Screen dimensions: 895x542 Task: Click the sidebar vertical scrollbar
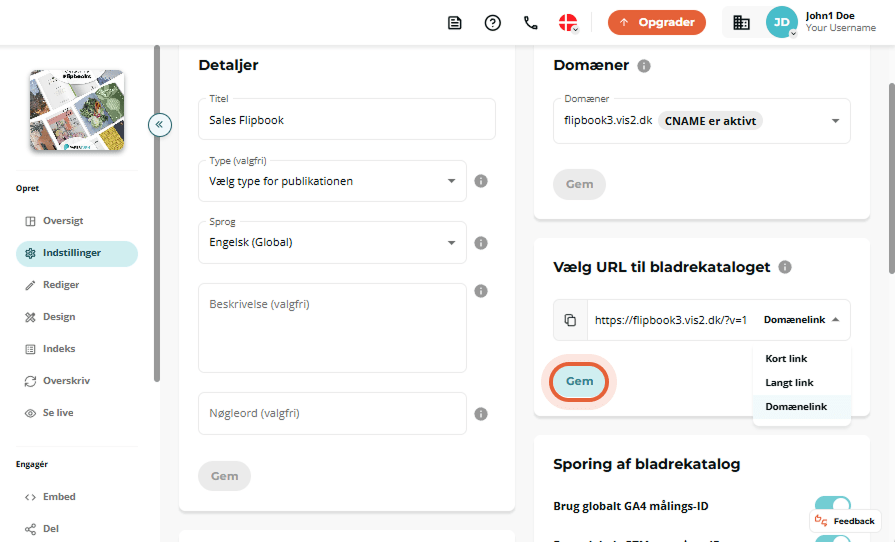(x=157, y=214)
